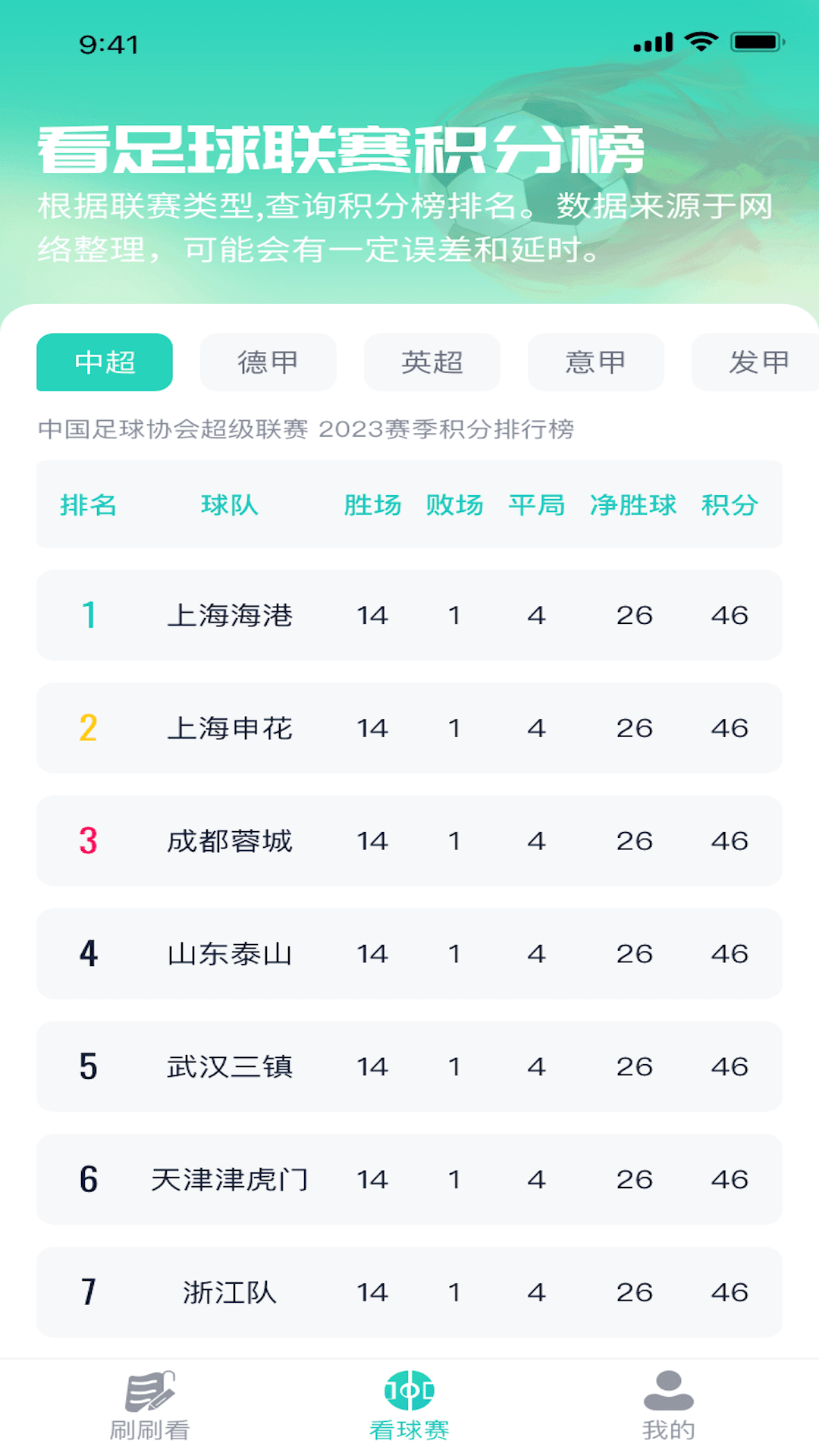Switch to the 英超 league tab
819x1456 pixels.
[432, 362]
